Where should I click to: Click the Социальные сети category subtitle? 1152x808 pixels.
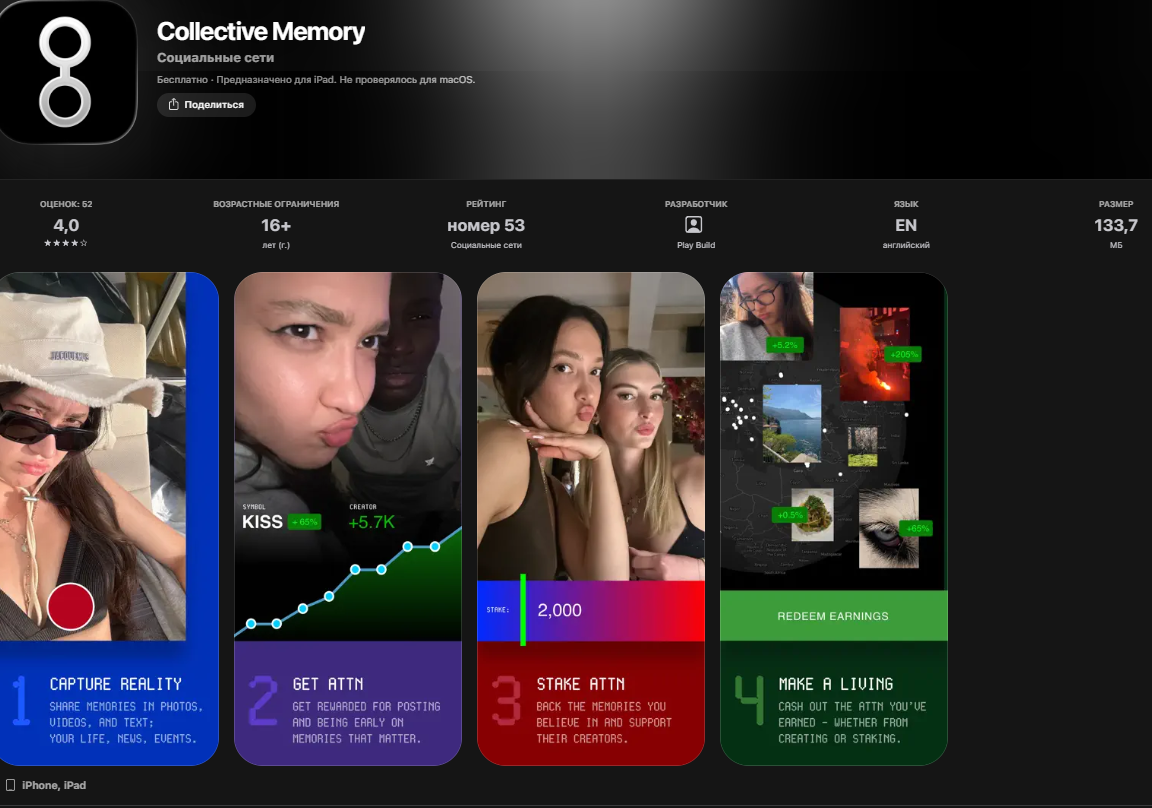(215, 57)
